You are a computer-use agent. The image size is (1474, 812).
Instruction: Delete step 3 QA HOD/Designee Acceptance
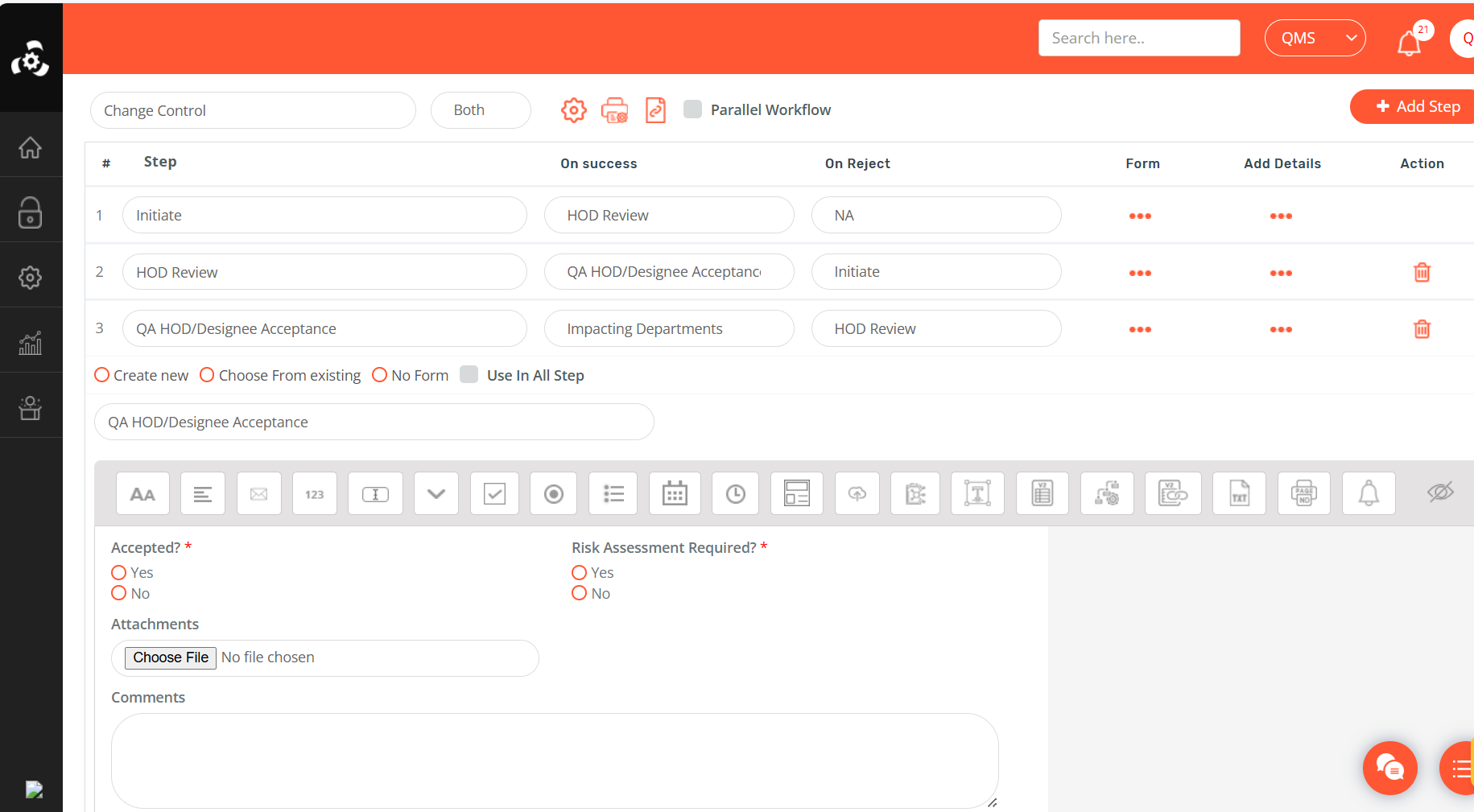pos(1422,329)
